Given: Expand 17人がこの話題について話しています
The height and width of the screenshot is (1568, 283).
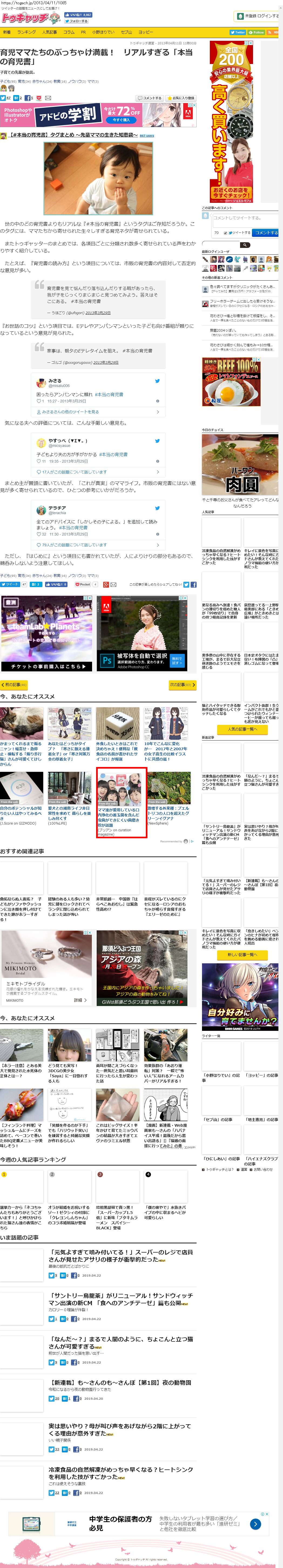Looking at the screenshot, I should (98, 472).
